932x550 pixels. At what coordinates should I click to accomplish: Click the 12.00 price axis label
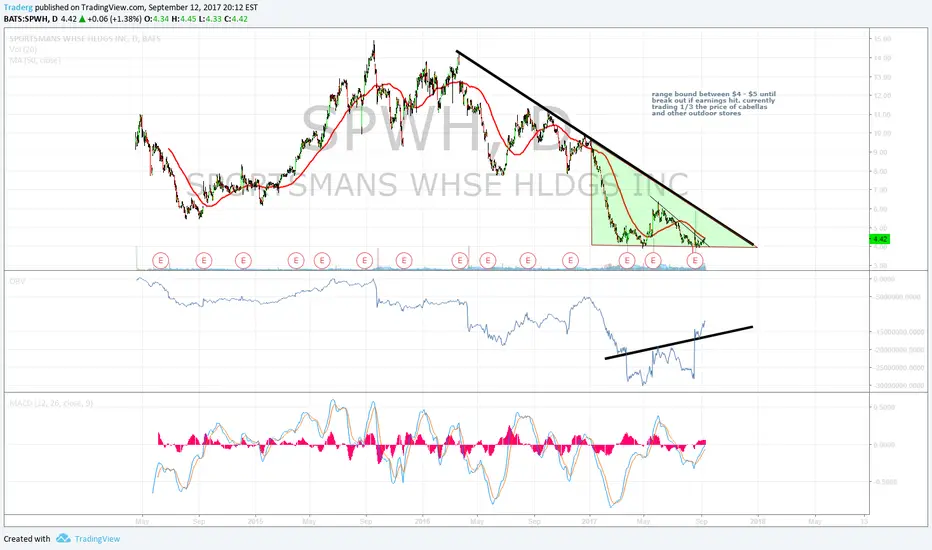click(883, 95)
